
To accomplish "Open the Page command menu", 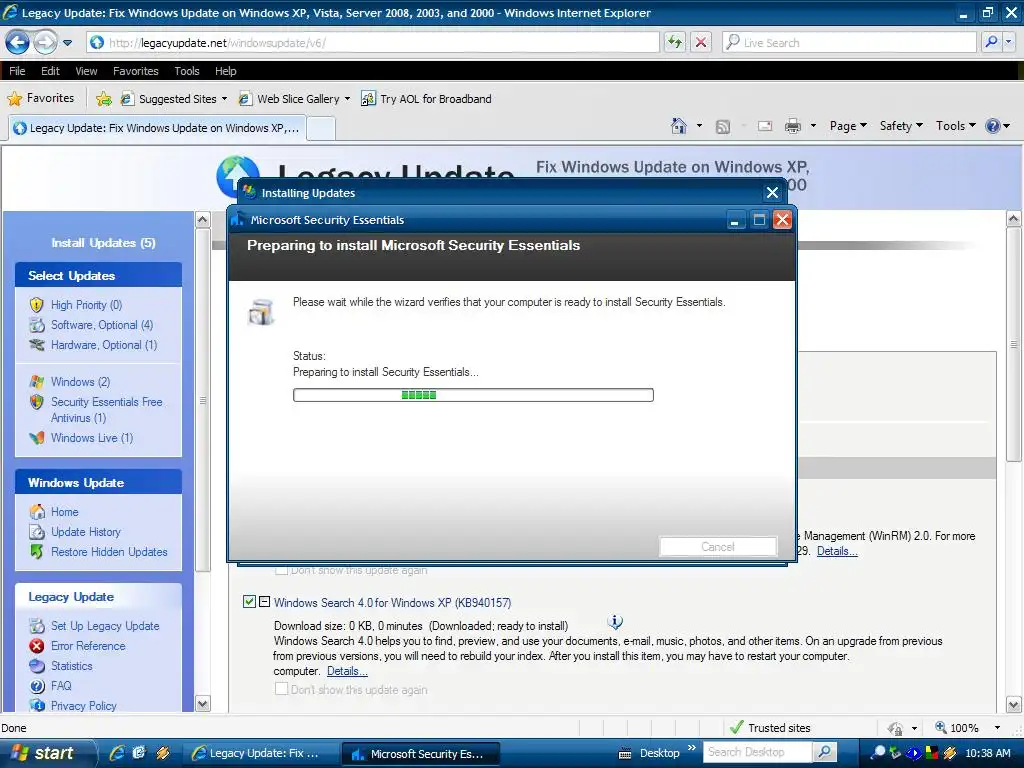I will (848, 126).
